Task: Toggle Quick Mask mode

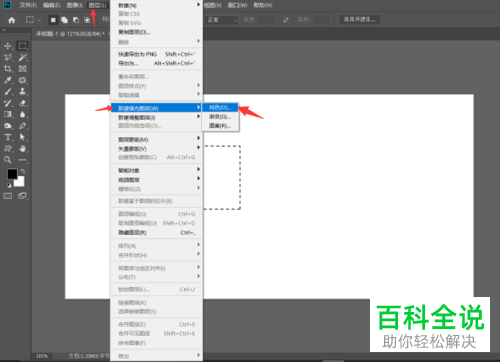Action: [8, 196]
